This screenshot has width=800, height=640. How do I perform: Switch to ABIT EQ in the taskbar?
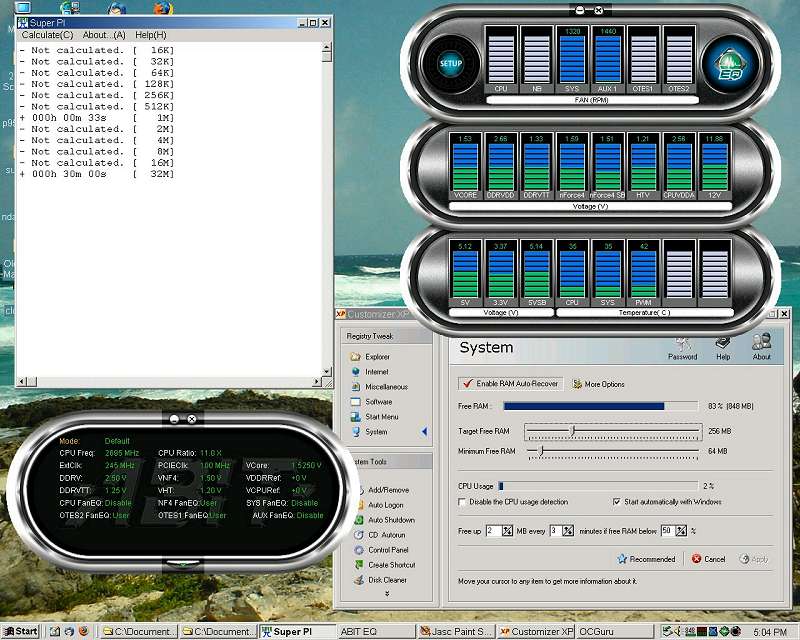(x=377, y=631)
